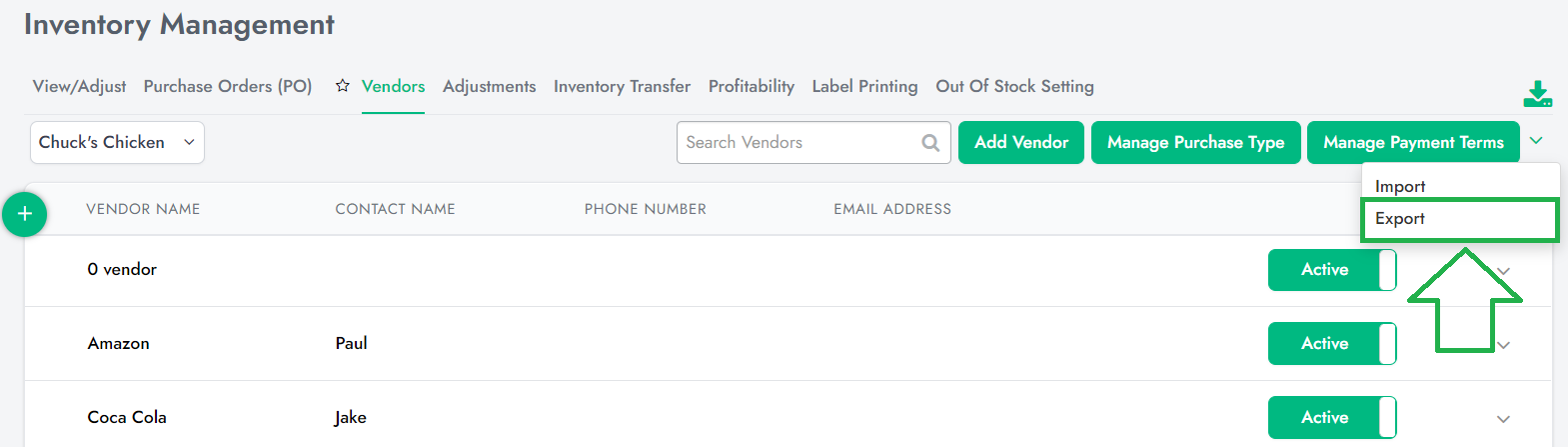The image size is (1568, 447).
Task: Open the Chuck's Chicken location dropdown
Action: pos(117,143)
